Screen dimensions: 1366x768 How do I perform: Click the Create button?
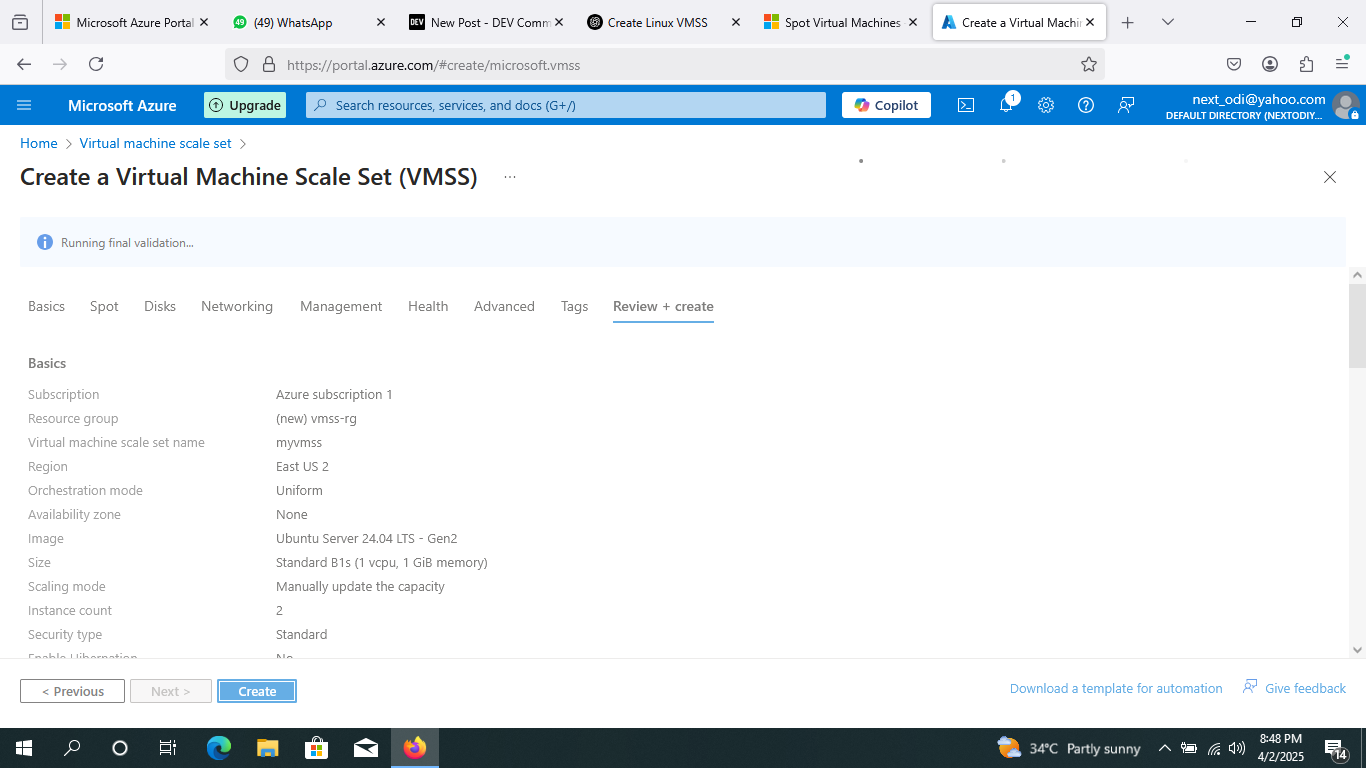pos(257,691)
